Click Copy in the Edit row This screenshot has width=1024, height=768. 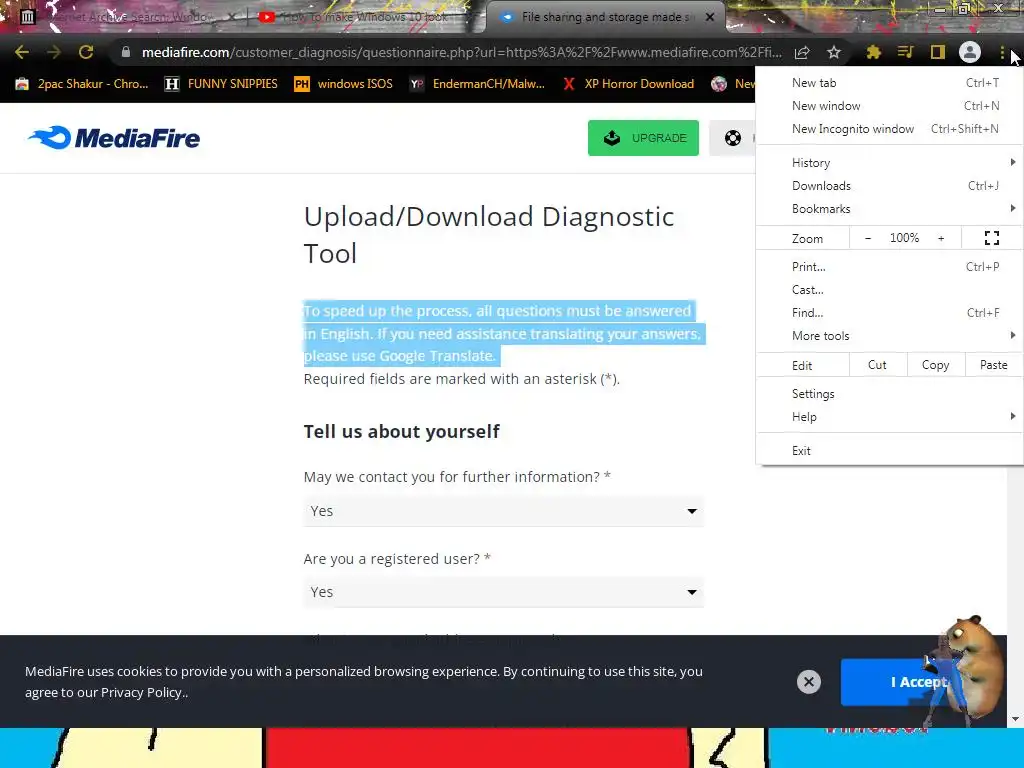coord(936,365)
